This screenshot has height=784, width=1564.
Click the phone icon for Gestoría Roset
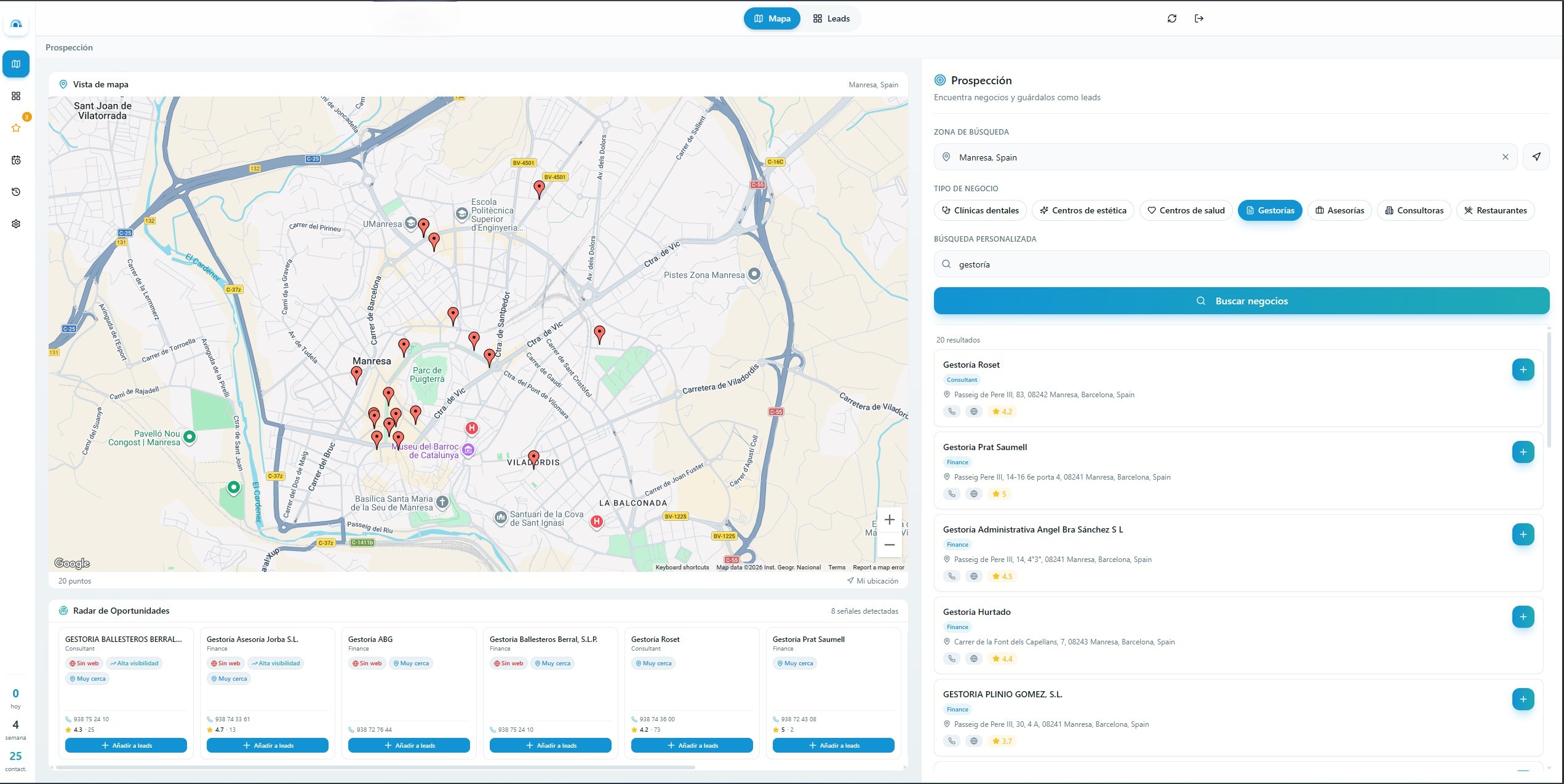coord(952,411)
